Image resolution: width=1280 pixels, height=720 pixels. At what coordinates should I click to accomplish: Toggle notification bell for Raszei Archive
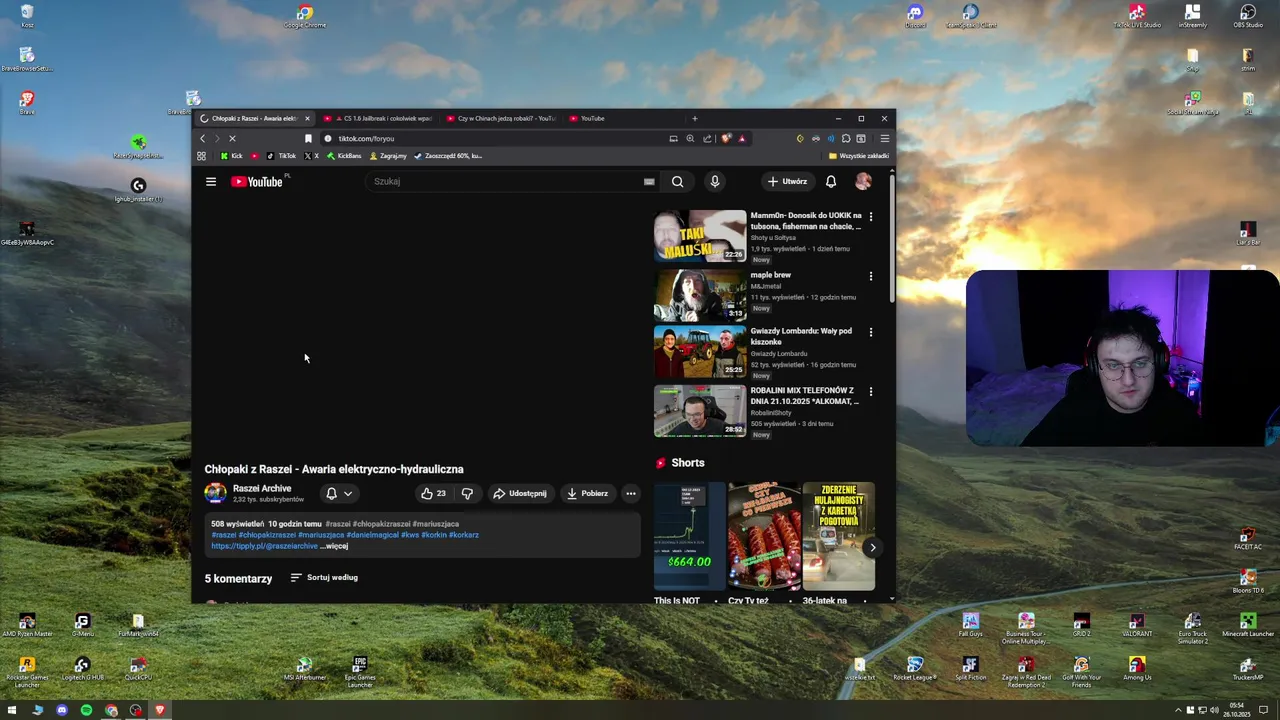331,493
